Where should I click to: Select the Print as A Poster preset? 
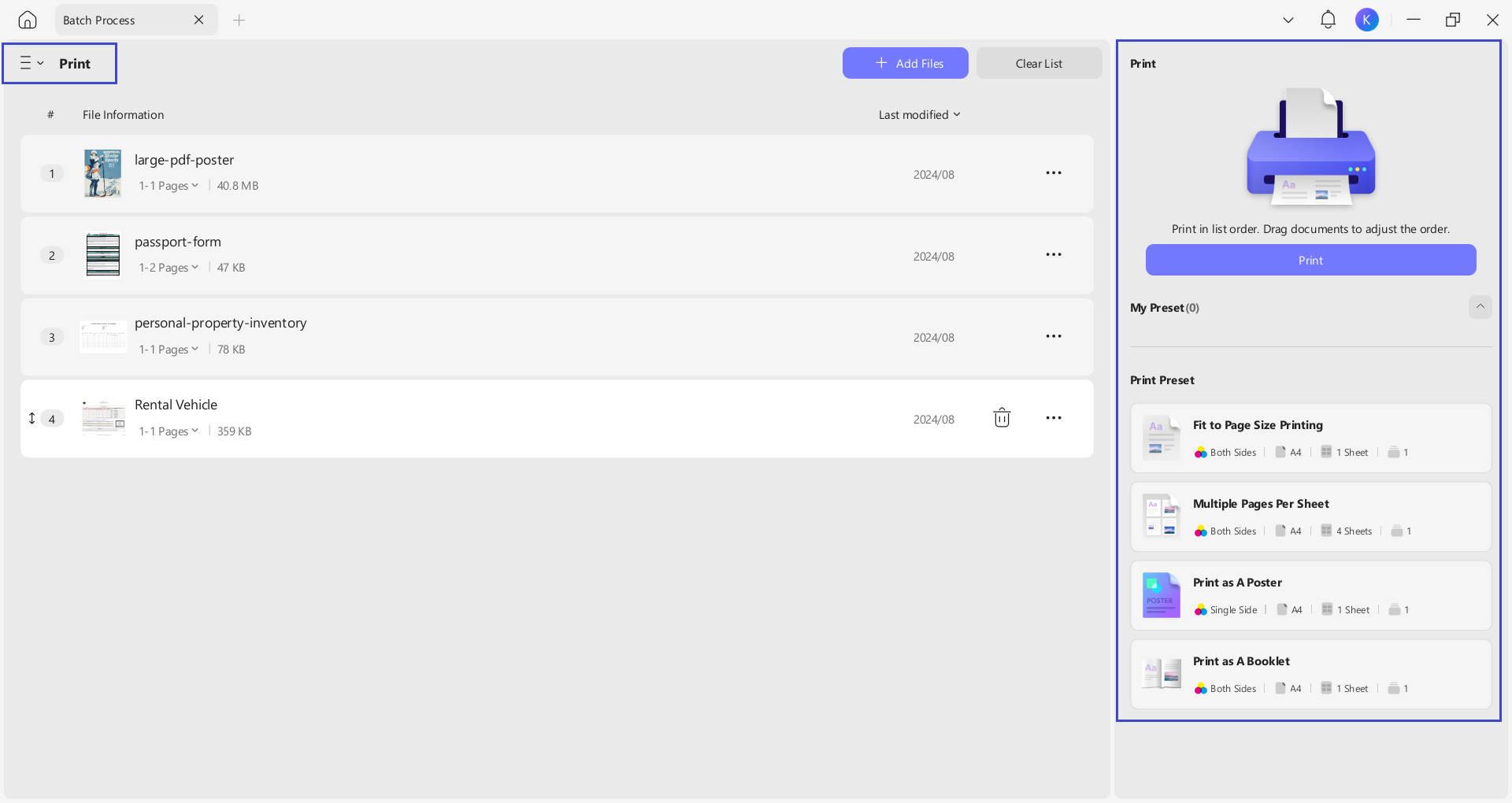tap(1310, 595)
